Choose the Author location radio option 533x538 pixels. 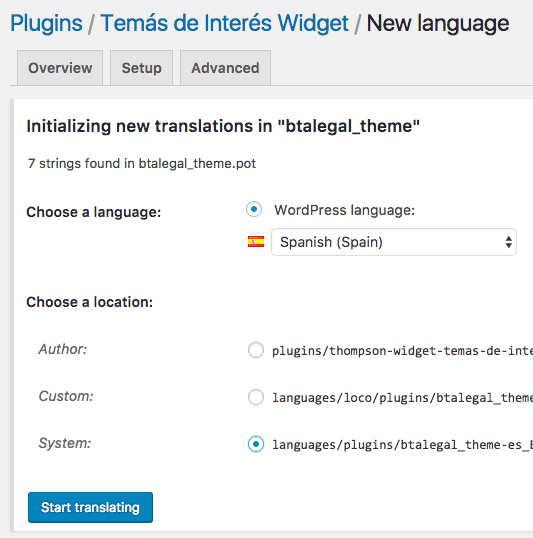(256, 350)
